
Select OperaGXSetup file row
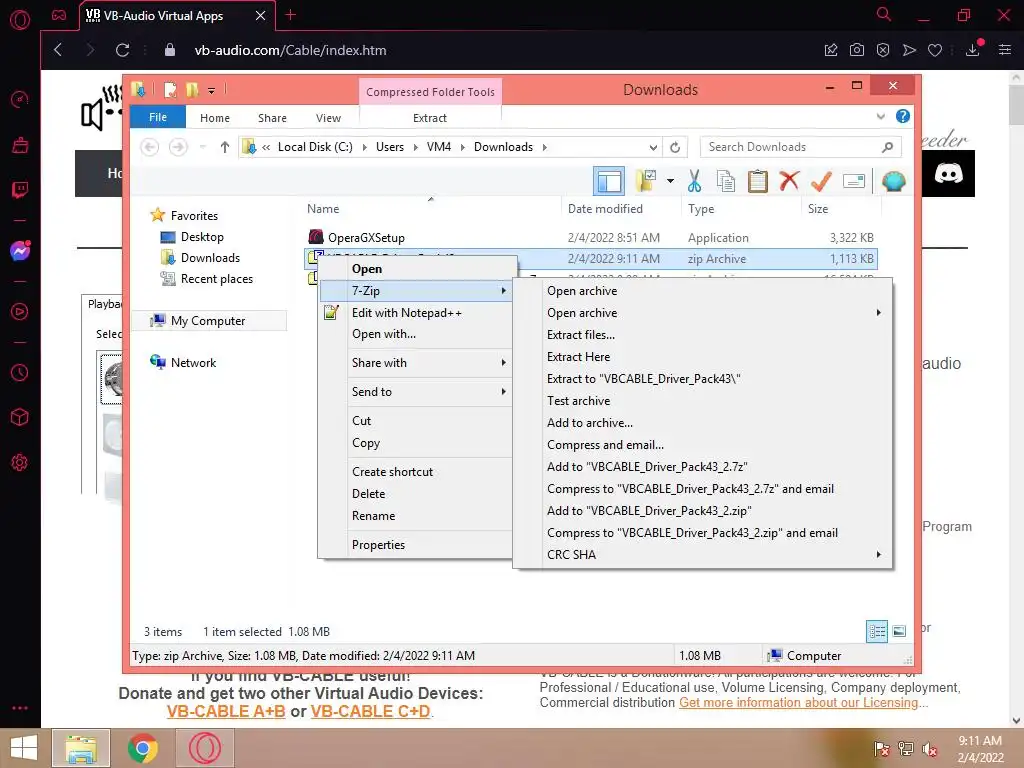click(x=590, y=238)
